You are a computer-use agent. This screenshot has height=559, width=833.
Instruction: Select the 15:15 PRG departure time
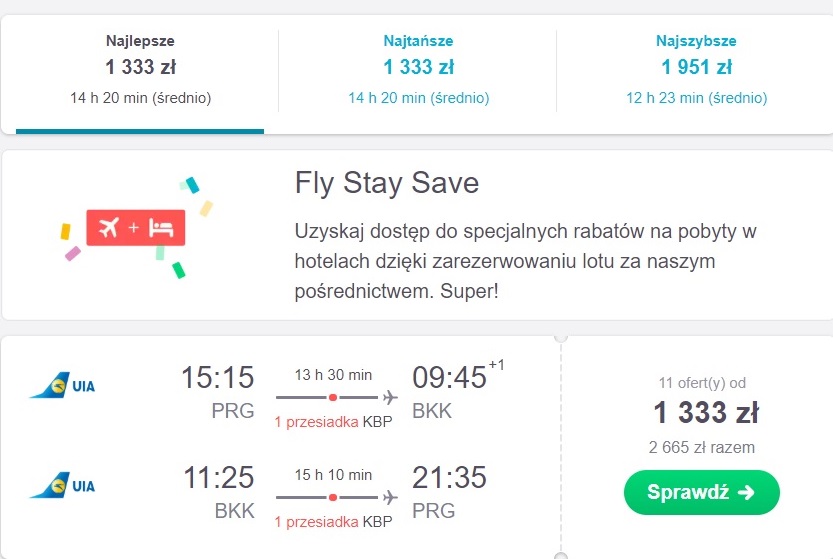[x=218, y=391]
